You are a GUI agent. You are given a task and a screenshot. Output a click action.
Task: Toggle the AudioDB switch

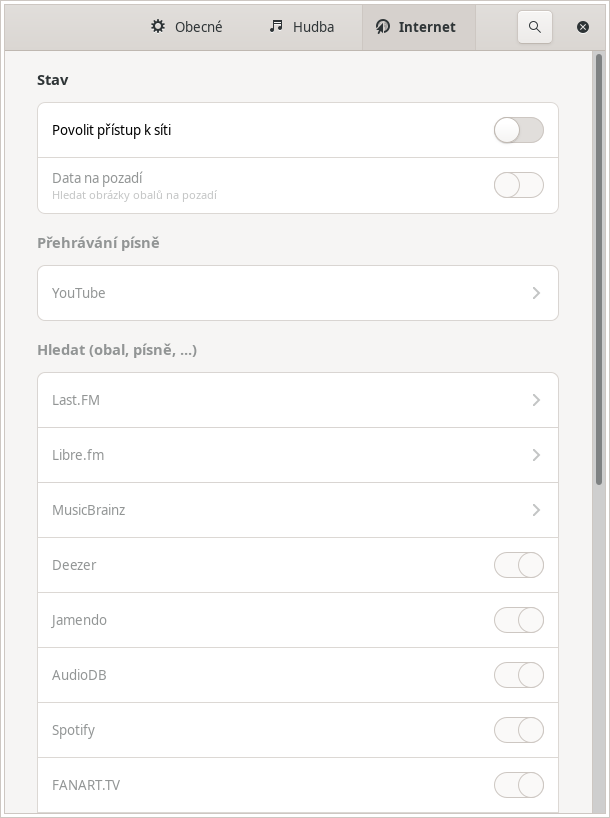click(x=519, y=675)
